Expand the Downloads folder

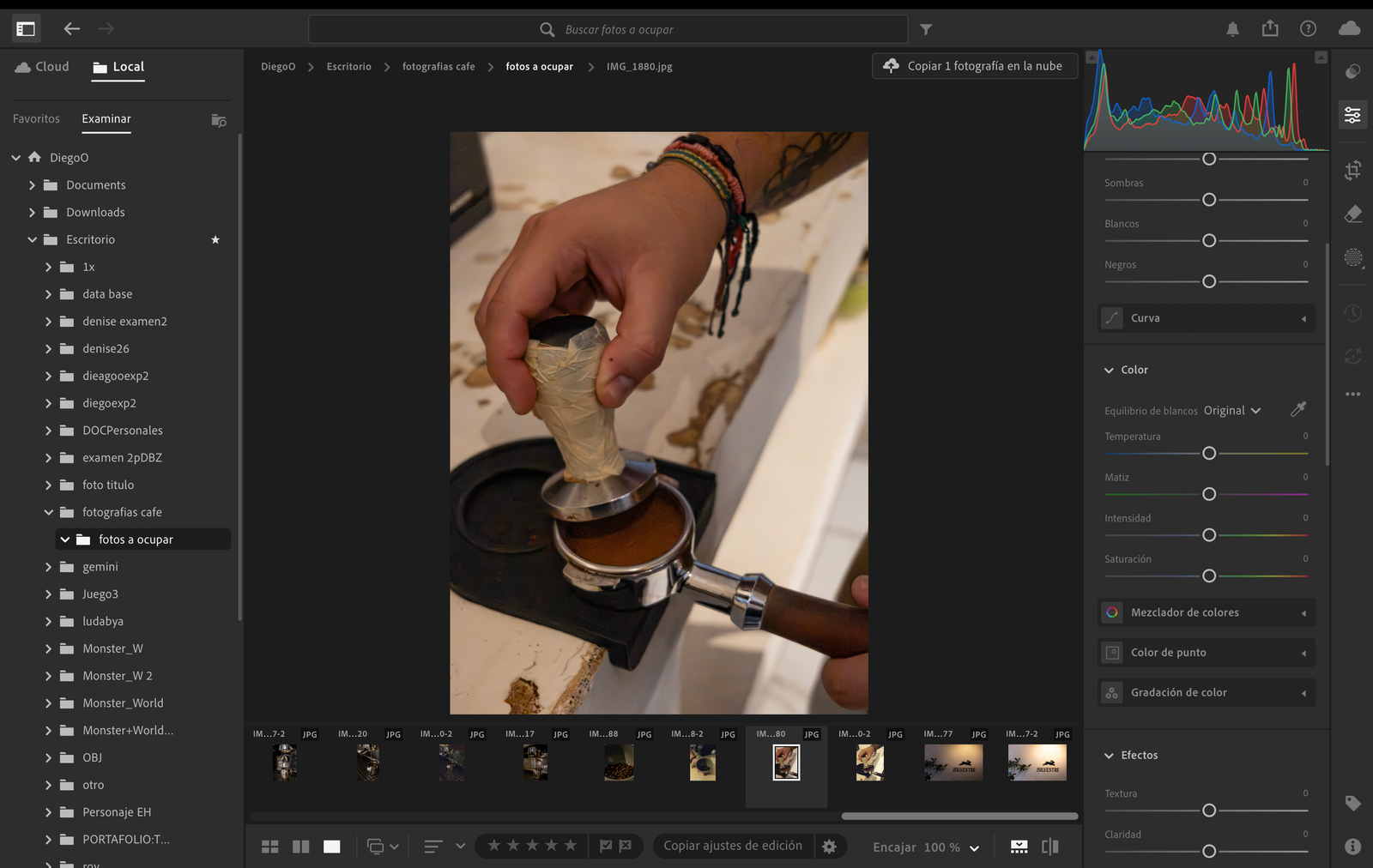[x=32, y=213]
